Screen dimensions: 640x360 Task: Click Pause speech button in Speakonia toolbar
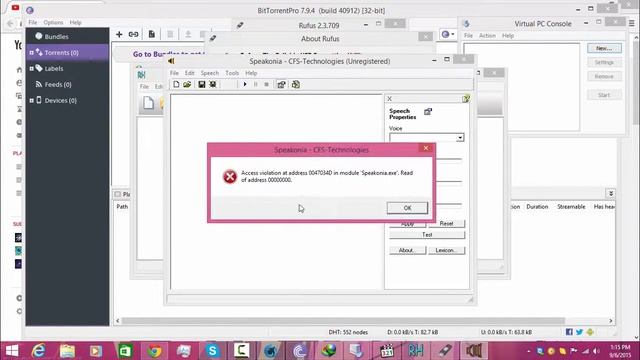click(x=256, y=84)
